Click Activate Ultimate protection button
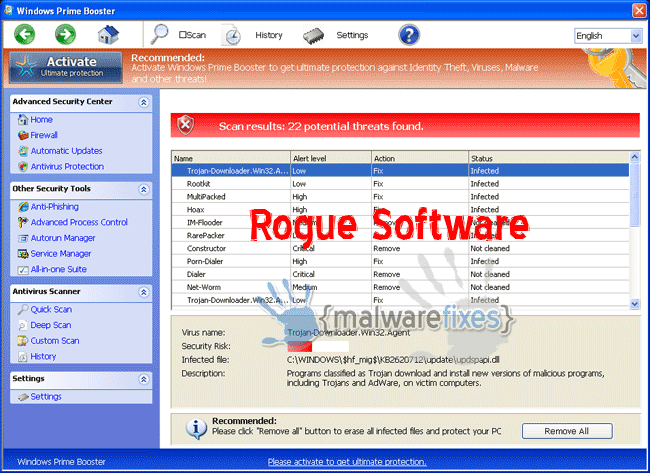This screenshot has height=473, width=650. pyautogui.click(x=66, y=67)
